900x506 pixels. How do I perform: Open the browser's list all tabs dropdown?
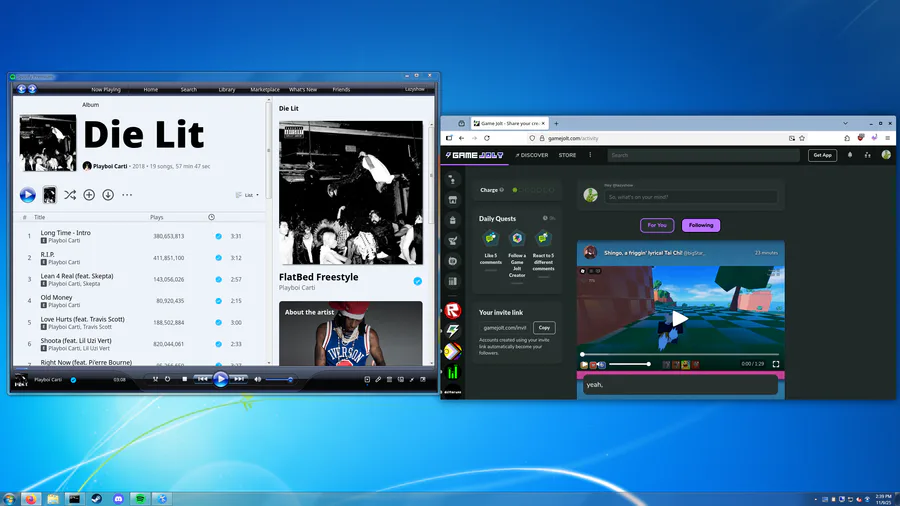tap(845, 123)
